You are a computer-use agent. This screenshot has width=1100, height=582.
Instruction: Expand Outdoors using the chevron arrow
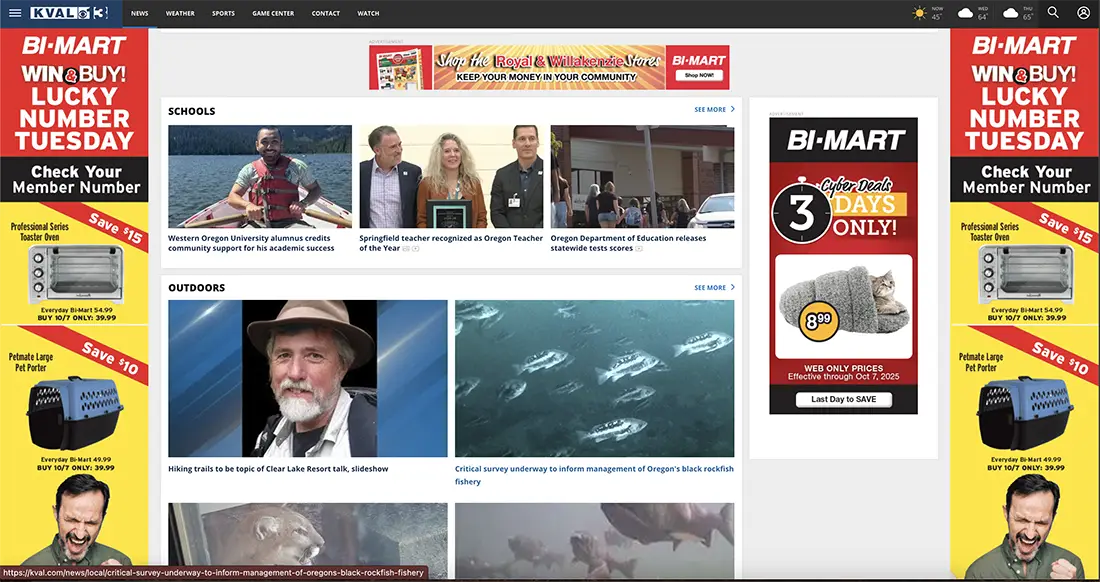tap(732, 287)
